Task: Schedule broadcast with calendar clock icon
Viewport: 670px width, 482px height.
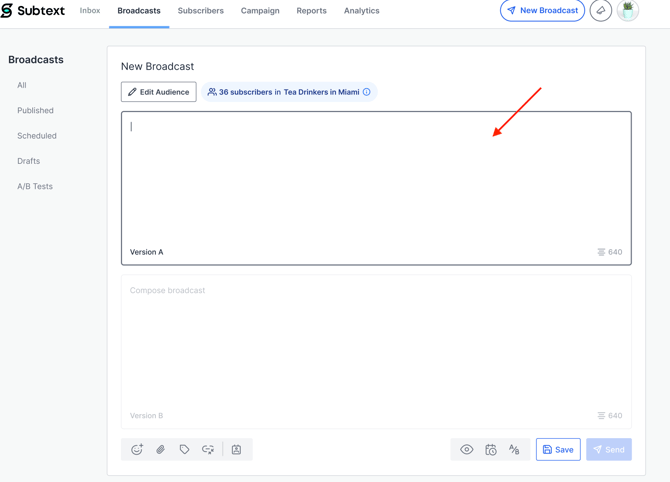Action: click(491, 450)
